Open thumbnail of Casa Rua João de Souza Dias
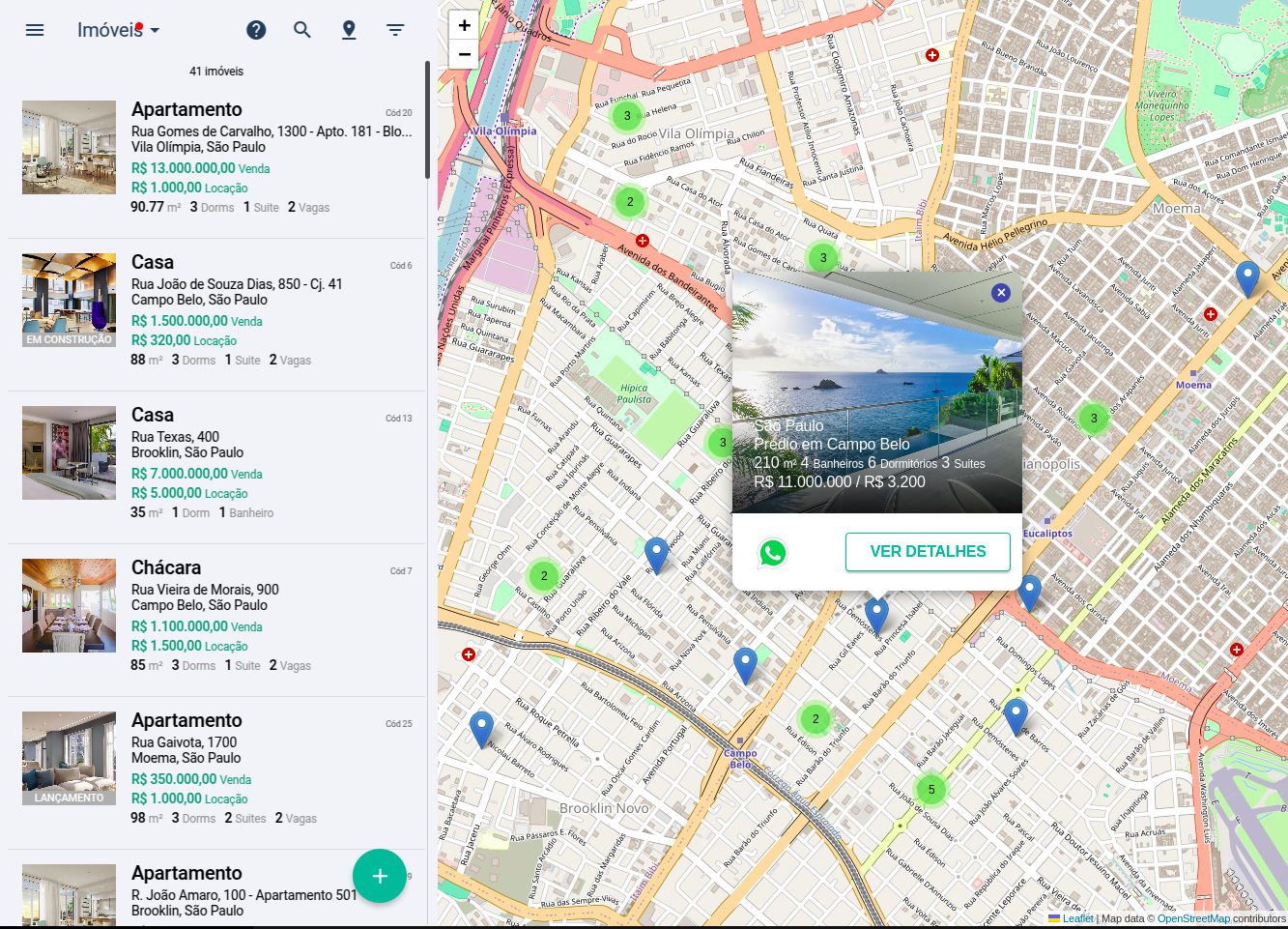The width and height of the screenshot is (1288, 929). pos(69,300)
